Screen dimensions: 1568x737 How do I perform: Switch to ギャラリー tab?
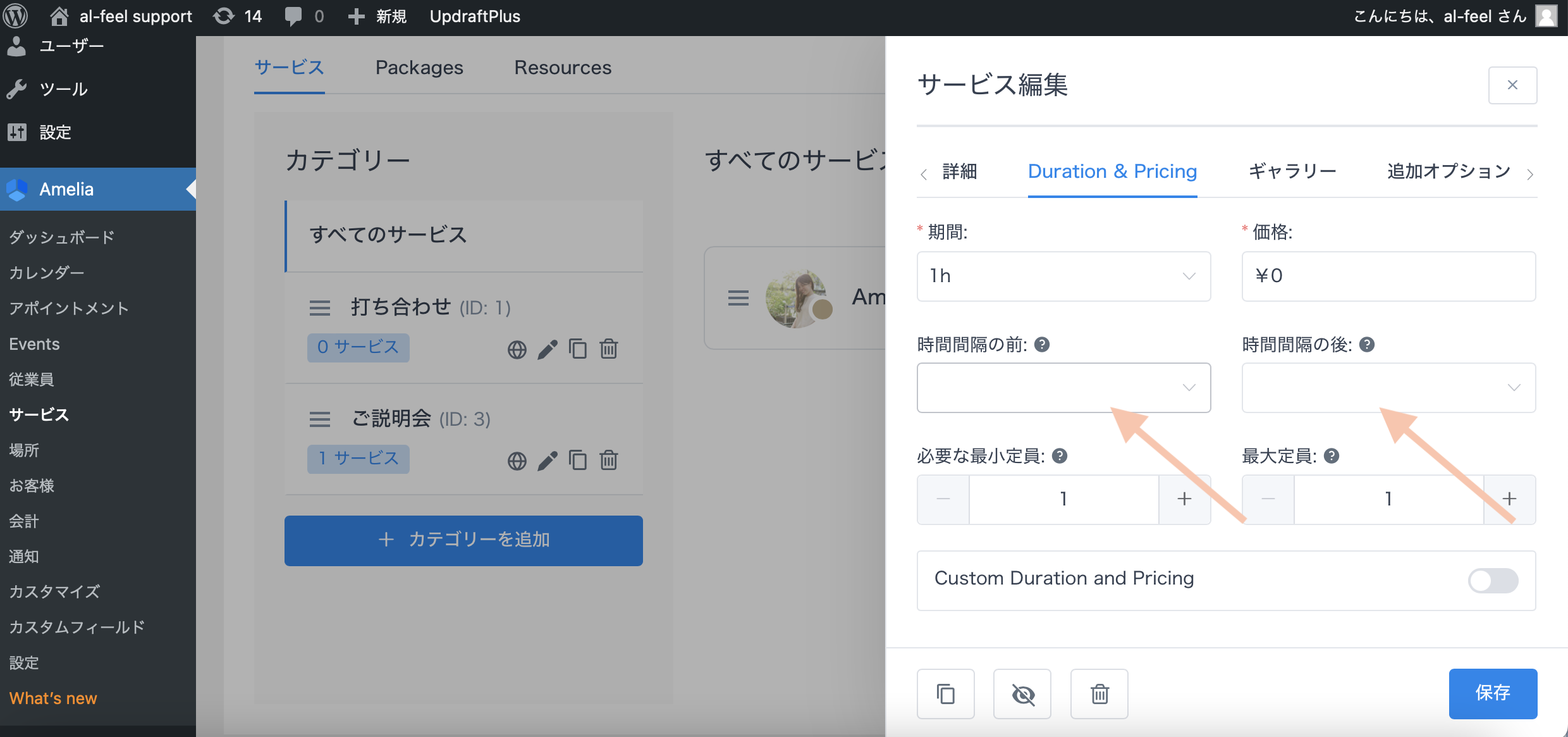tap(1292, 171)
